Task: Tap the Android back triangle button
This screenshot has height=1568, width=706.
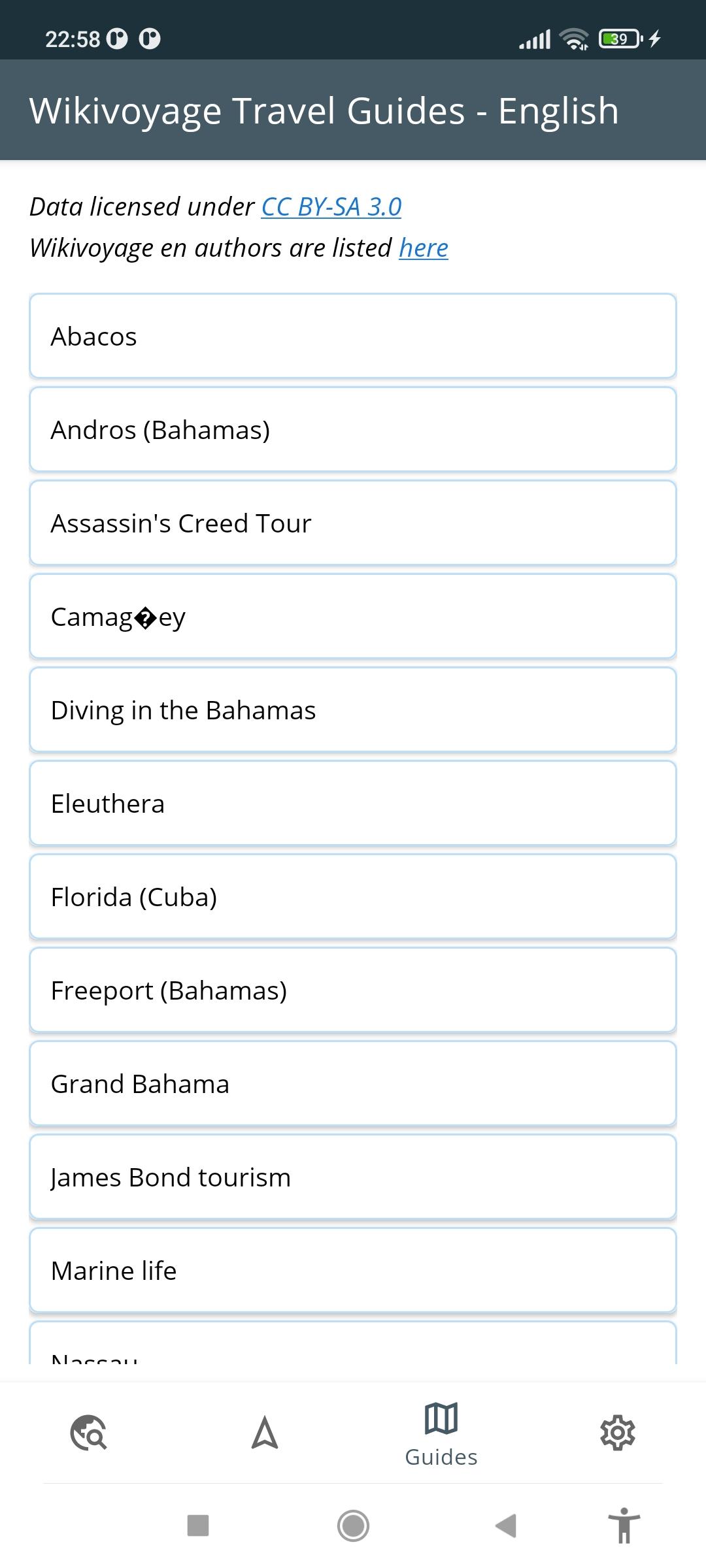Action: coord(507,1526)
